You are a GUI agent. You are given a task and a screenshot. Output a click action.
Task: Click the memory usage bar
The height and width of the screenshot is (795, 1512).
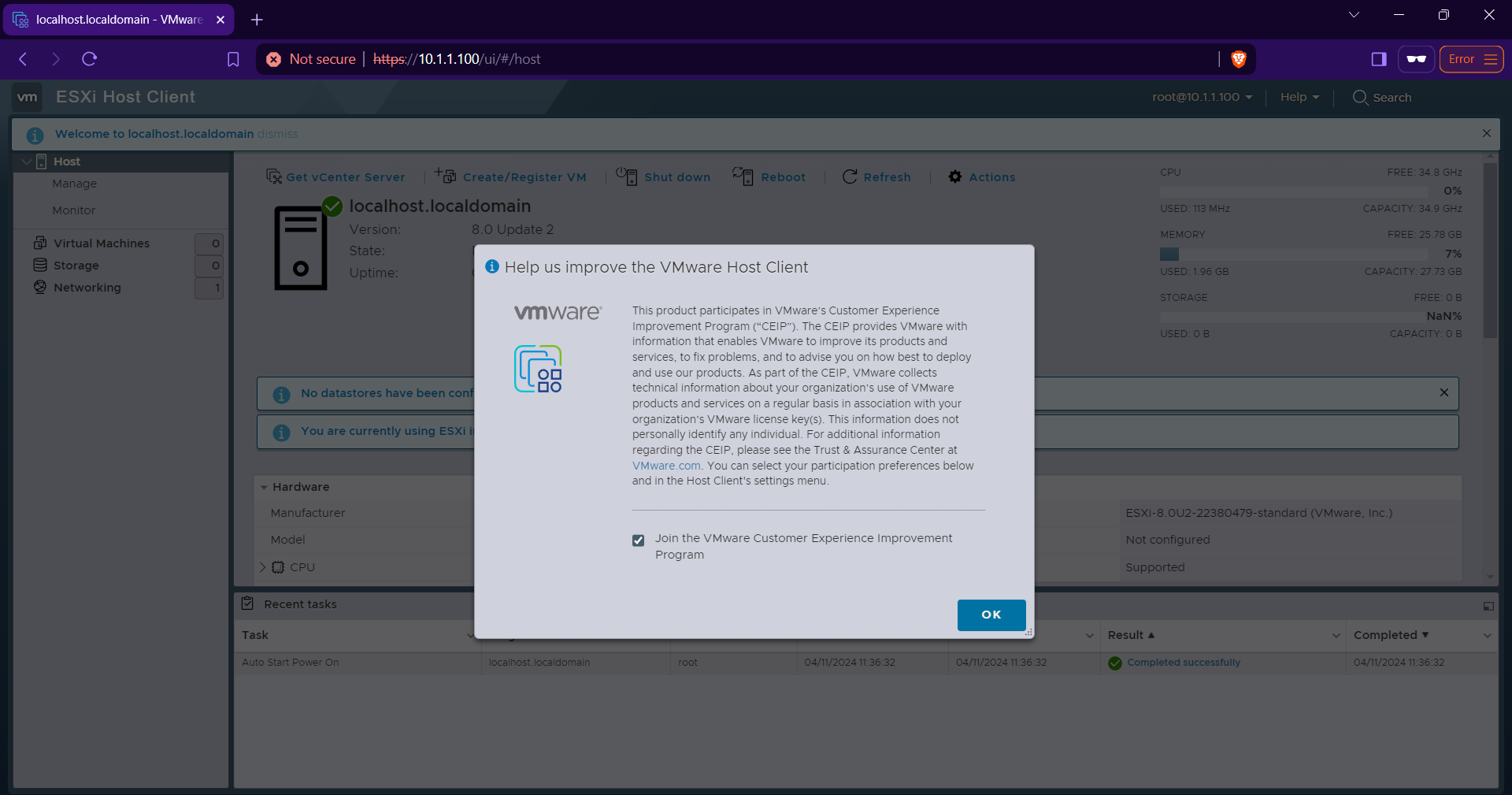coord(1294,254)
